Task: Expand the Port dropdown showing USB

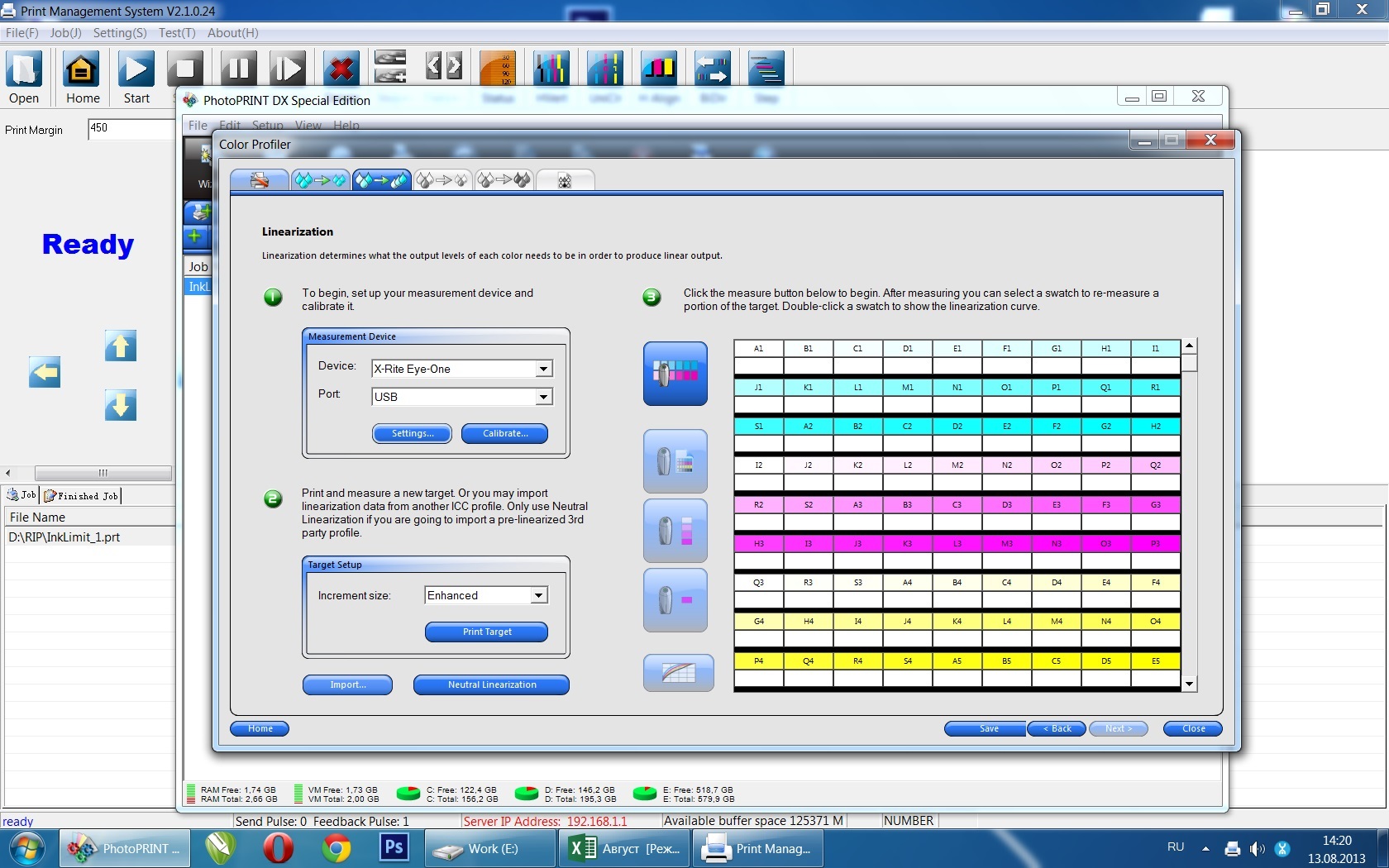Action: (x=543, y=397)
